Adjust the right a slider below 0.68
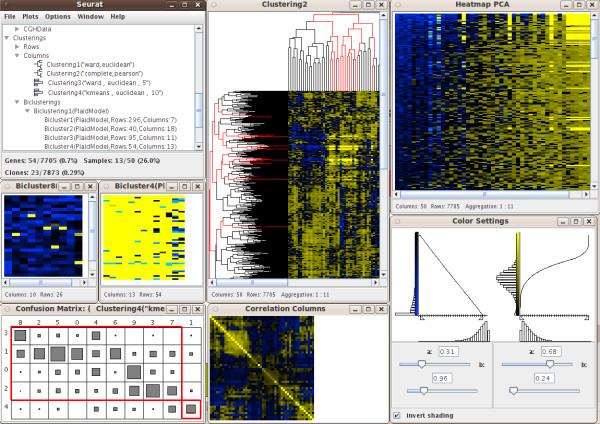This screenshot has width=600, height=424. click(550, 364)
